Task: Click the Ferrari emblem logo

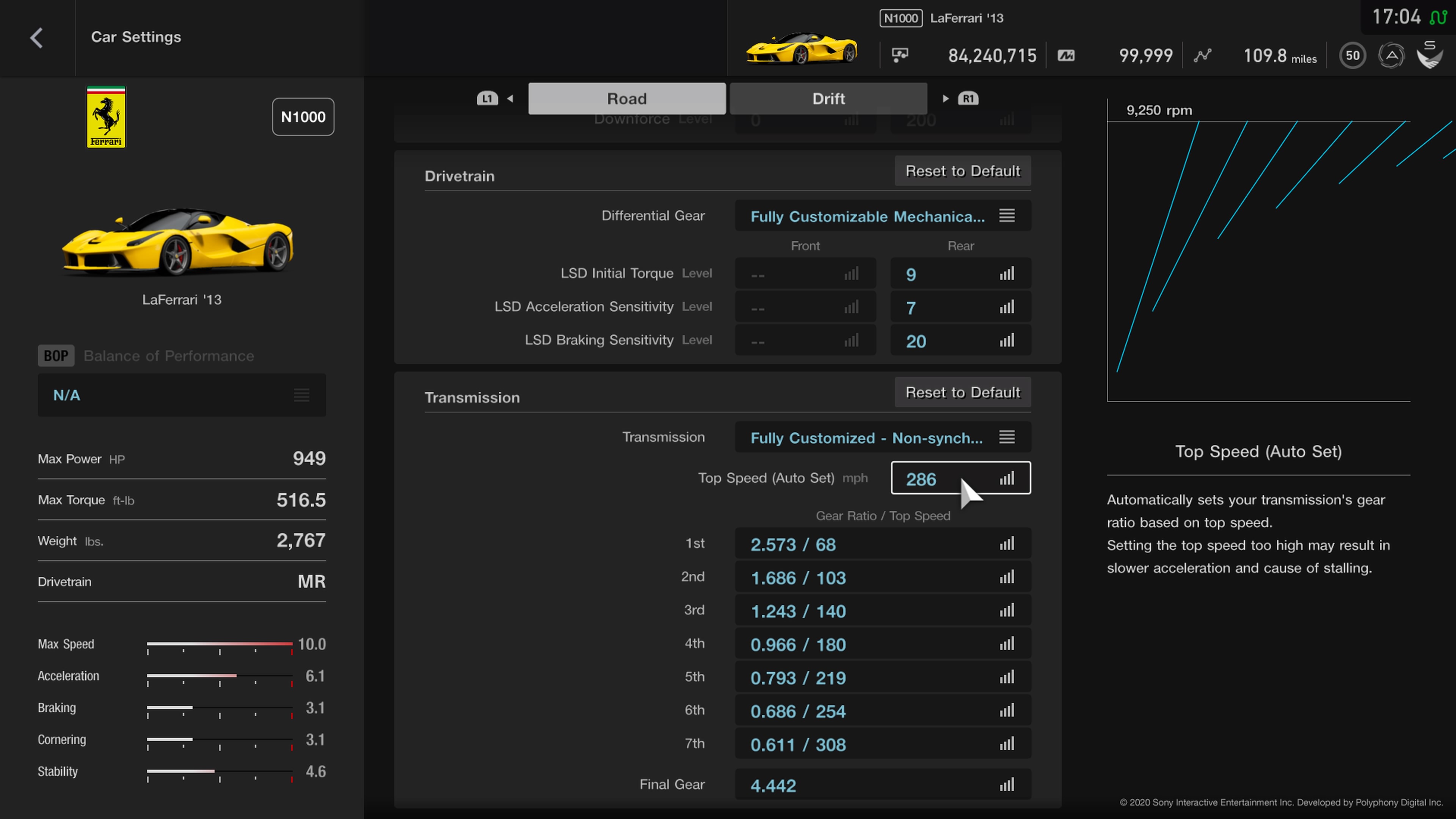Action: 106,117
